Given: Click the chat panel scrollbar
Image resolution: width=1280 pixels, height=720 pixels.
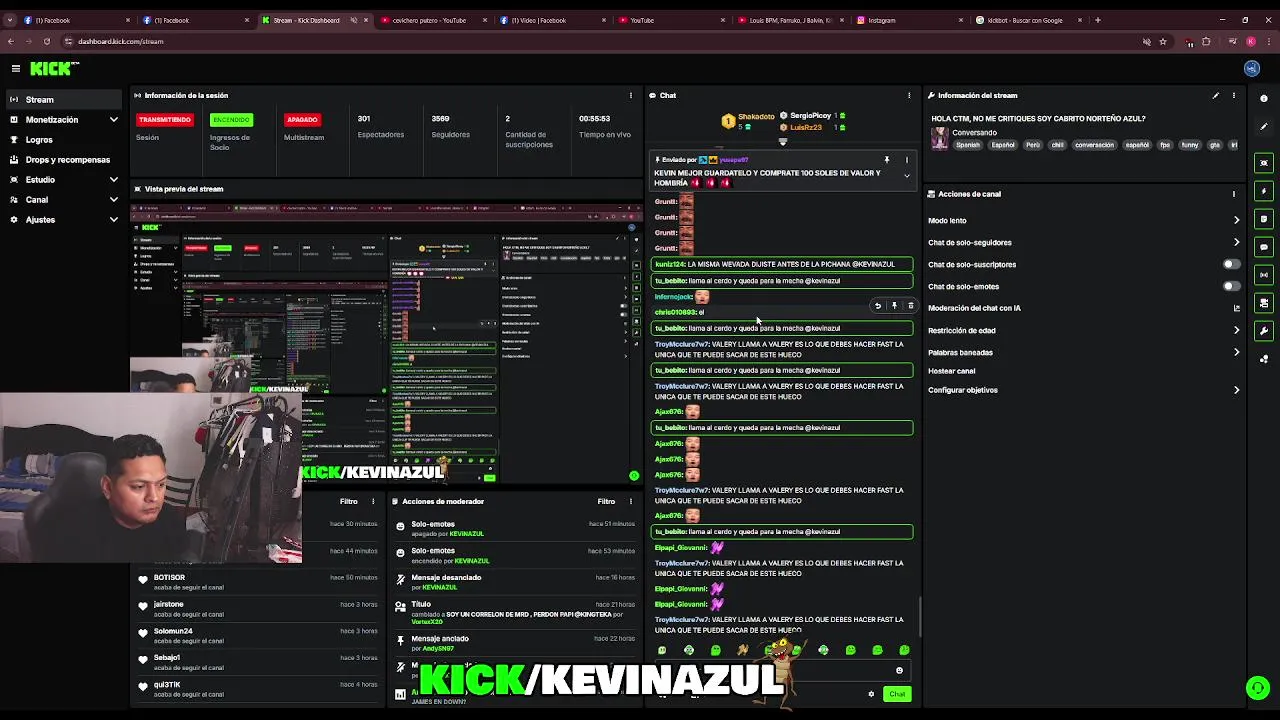Looking at the screenshot, I should [x=920, y=615].
